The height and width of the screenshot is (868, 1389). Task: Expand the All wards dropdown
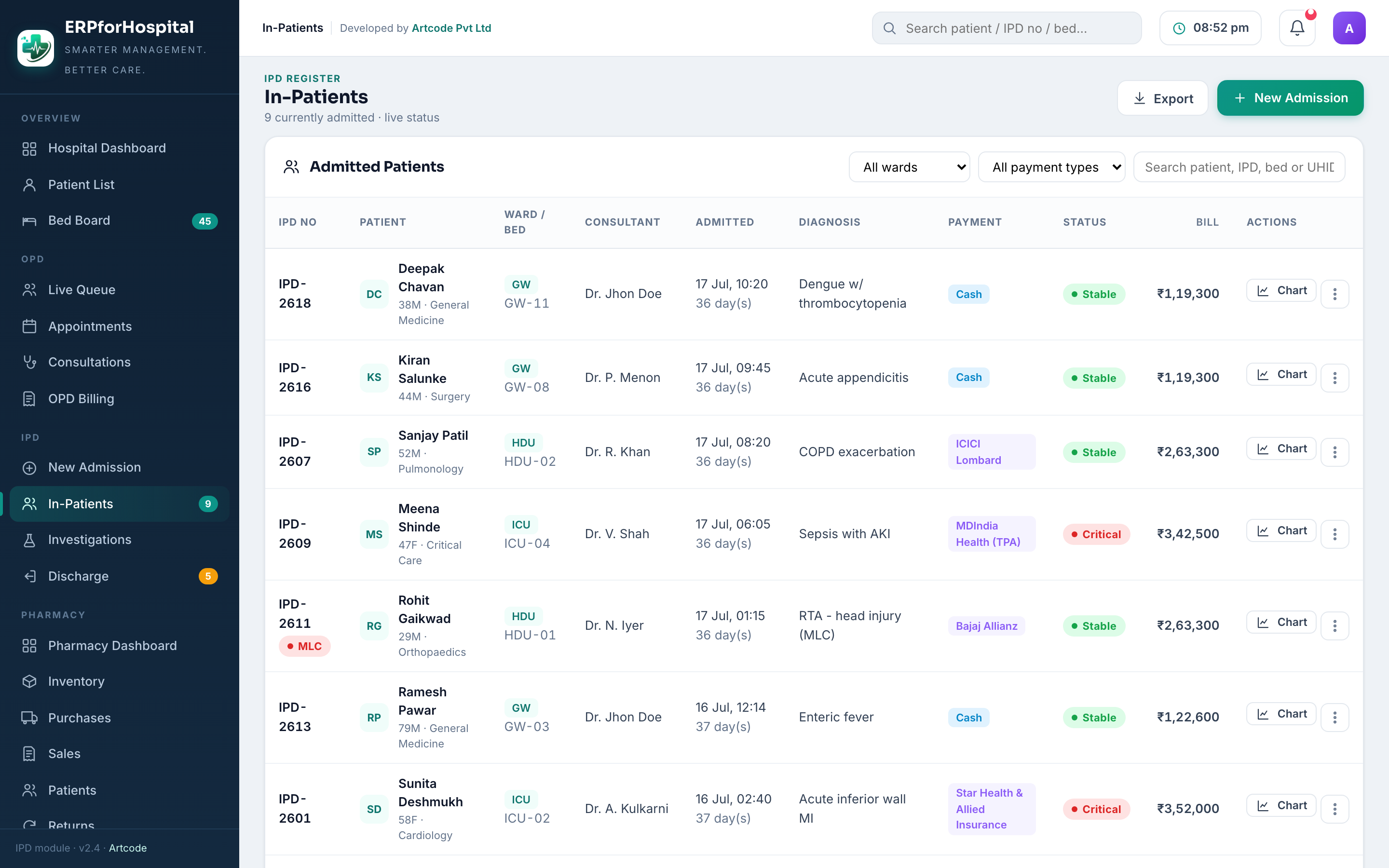909,167
